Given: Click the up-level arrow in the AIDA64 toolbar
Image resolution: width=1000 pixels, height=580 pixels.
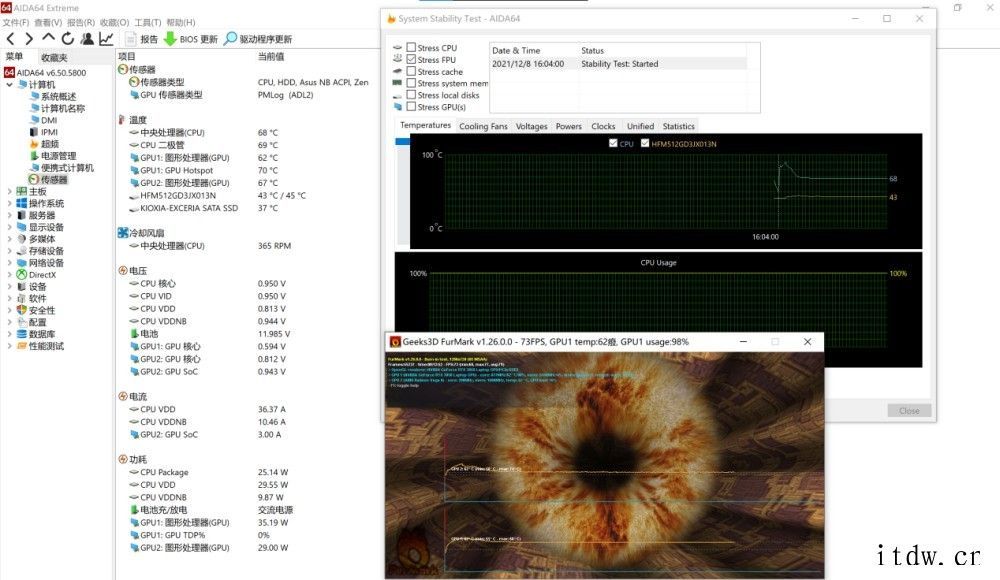Looking at the screenshot, I should [x=48, y=38].
